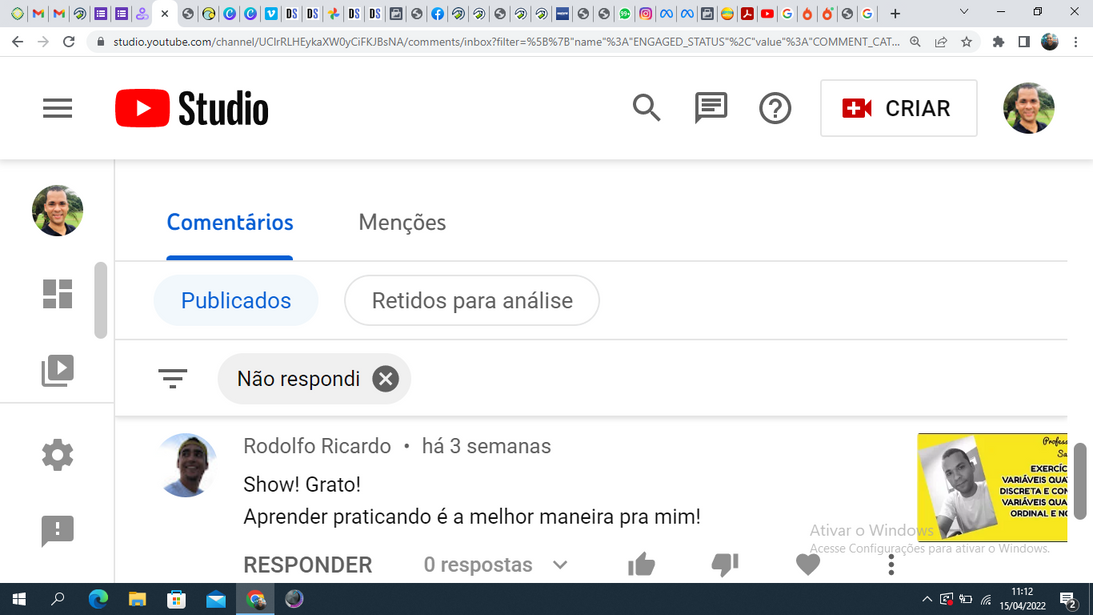Open the comment's three-dot options menu
The height and width of the screenshot is (615, 1093).
pos(891,565)
